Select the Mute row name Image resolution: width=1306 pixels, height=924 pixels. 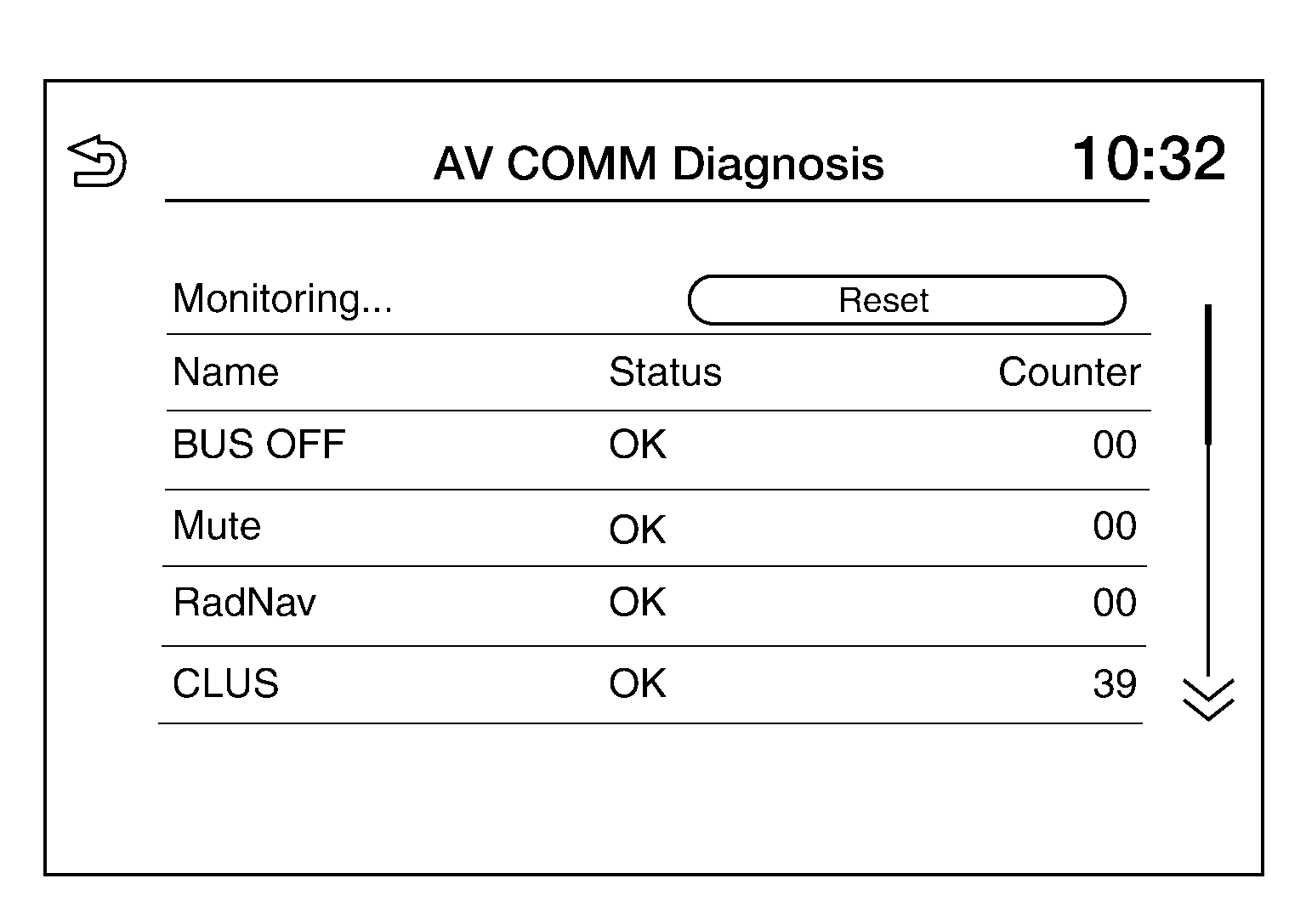point(217,525)
